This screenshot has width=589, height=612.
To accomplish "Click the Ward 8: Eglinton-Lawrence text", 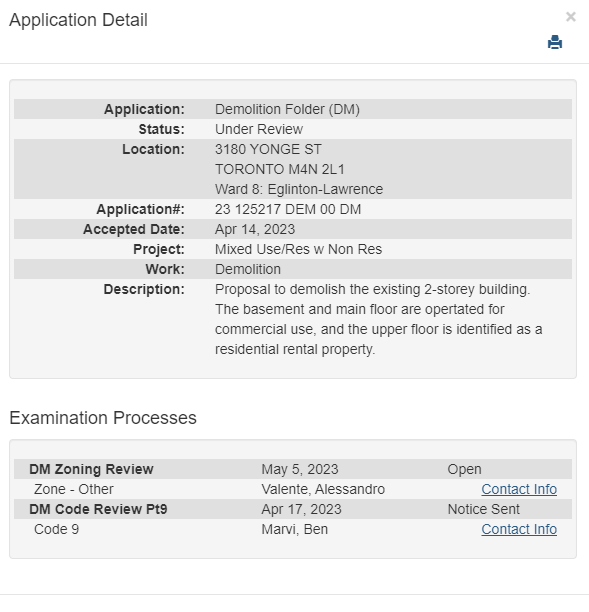I will [x=299, y=189].
